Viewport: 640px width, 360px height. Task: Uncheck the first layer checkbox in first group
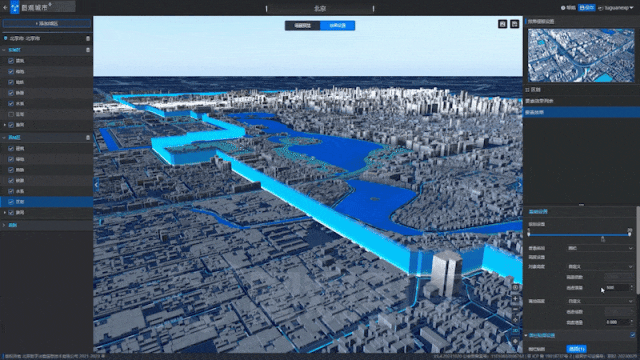(11, 61)
